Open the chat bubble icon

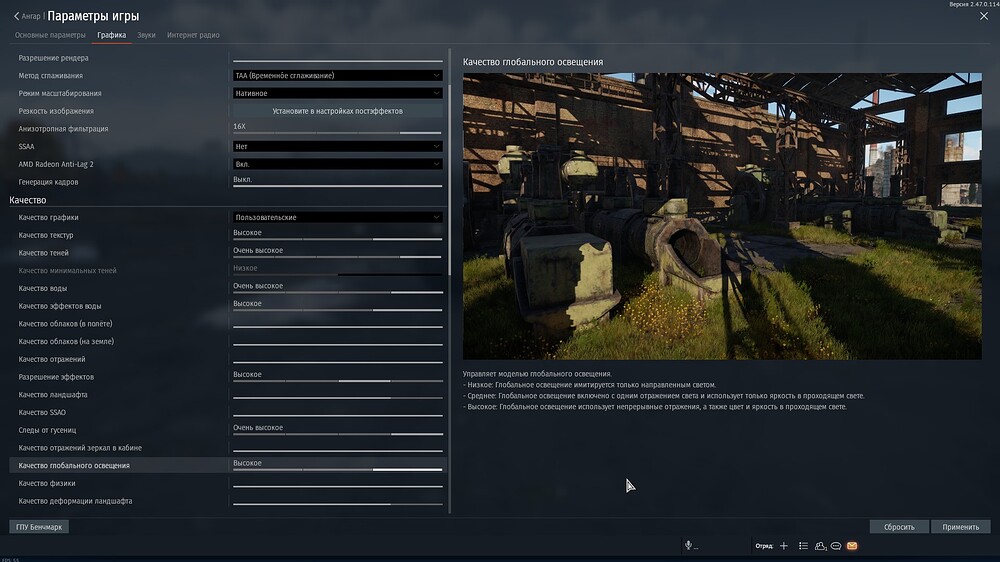tap(835, 546)
